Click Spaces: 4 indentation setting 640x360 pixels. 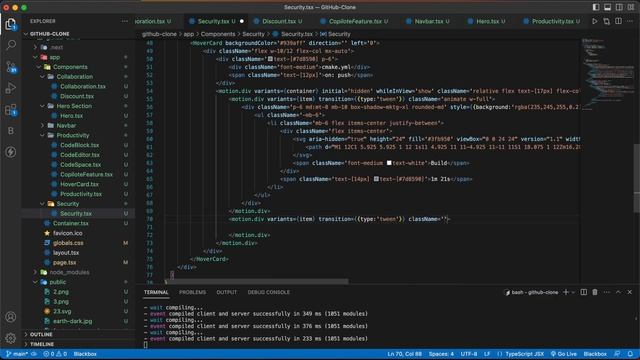[x=441, y=354]
